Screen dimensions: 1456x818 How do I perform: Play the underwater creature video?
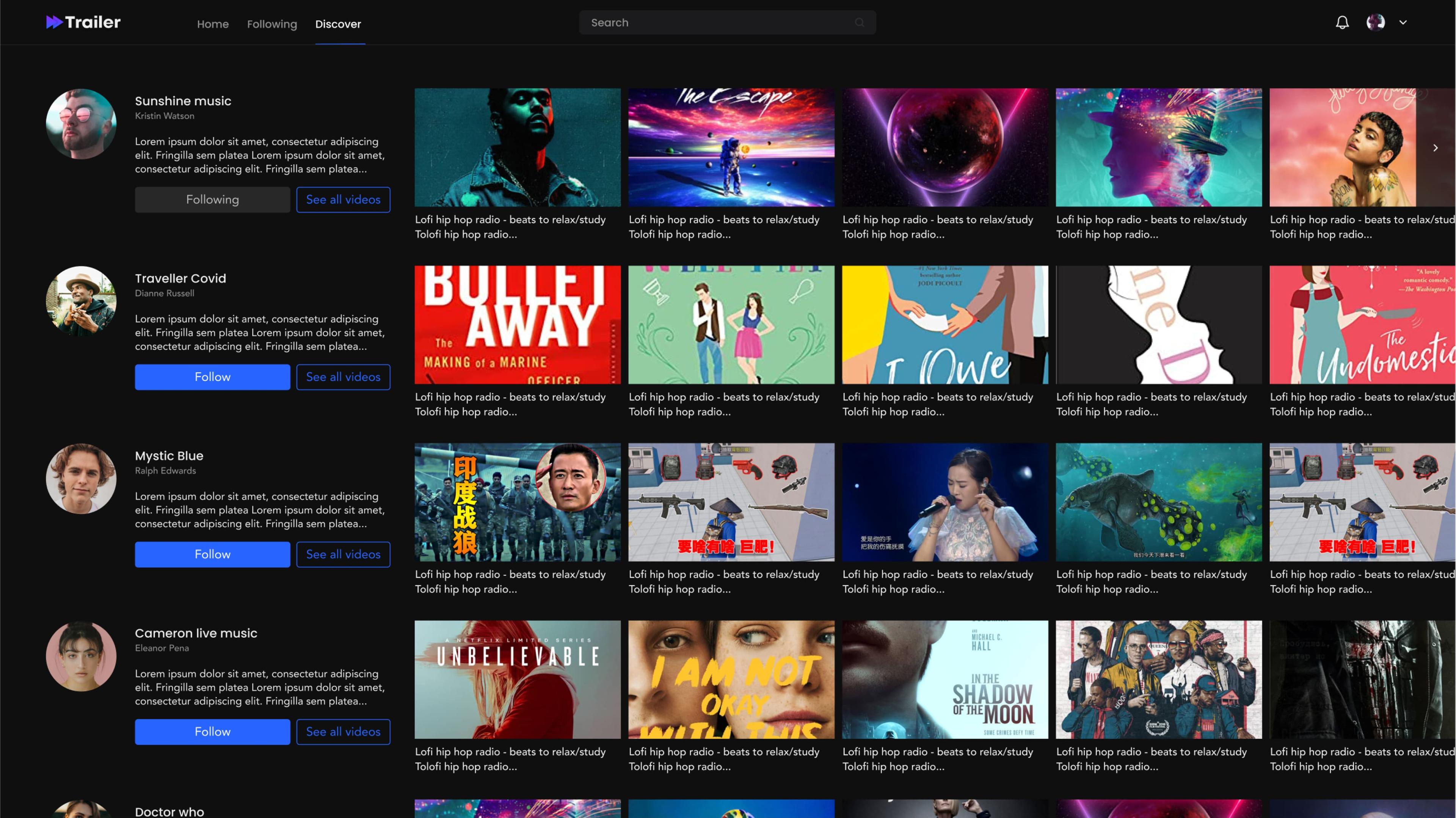coord(1159,502)
